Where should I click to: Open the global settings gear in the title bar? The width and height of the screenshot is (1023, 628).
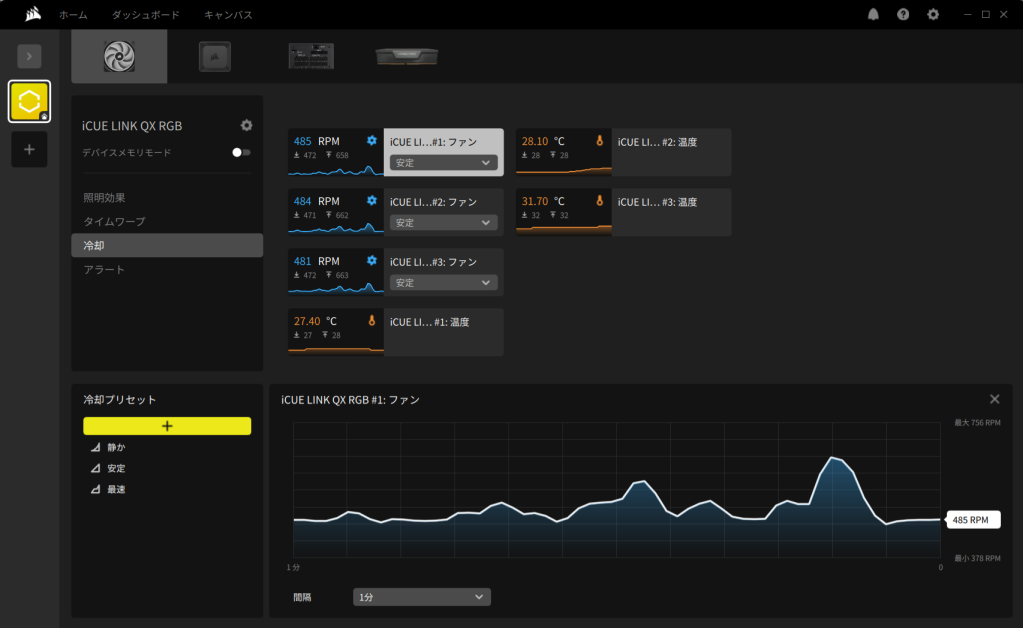coord(933,14)
